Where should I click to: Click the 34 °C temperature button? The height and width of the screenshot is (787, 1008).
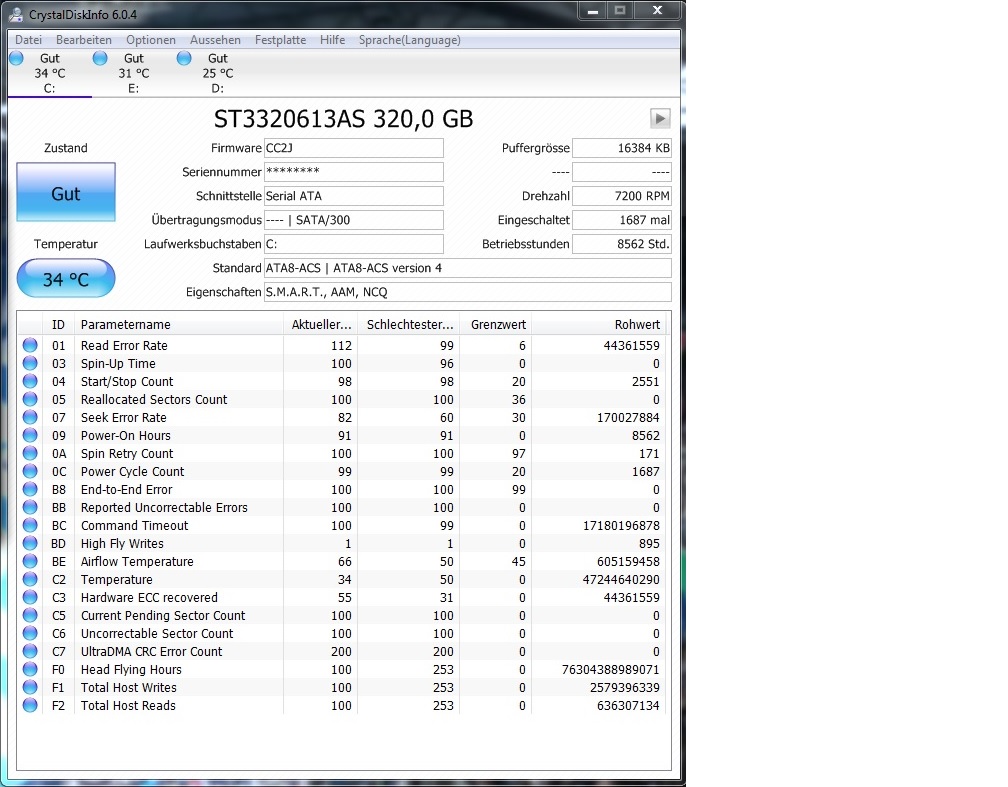pos(66,278)
